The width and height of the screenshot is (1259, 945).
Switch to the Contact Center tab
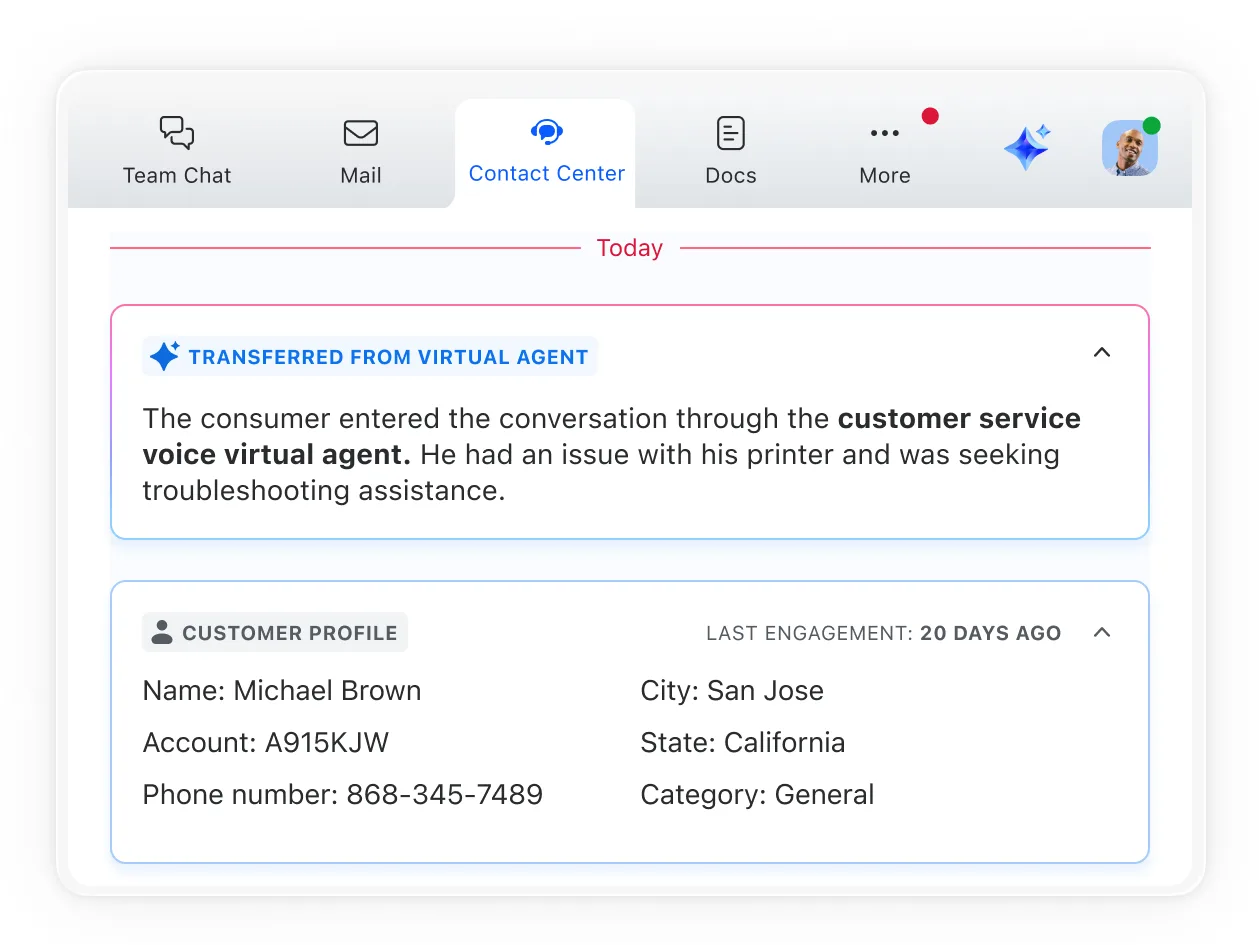(546, 152)
